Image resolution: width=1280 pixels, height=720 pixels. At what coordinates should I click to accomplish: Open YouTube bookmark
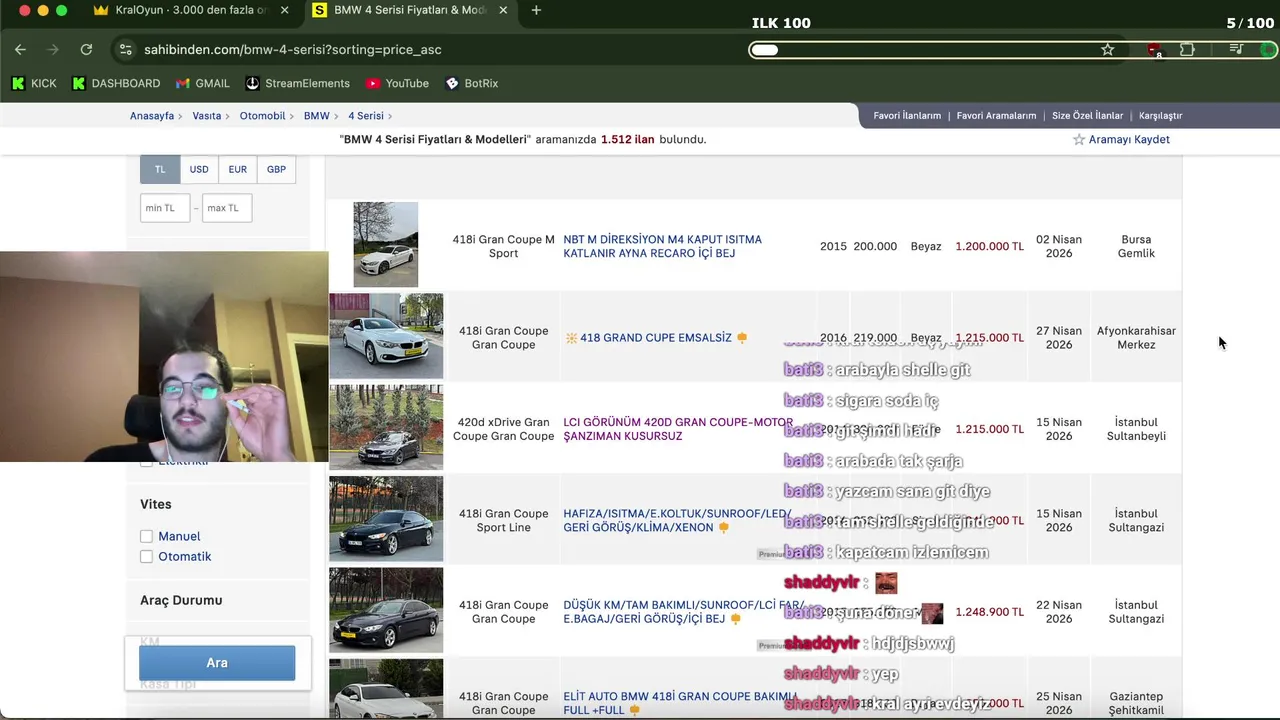pos(398,83)
